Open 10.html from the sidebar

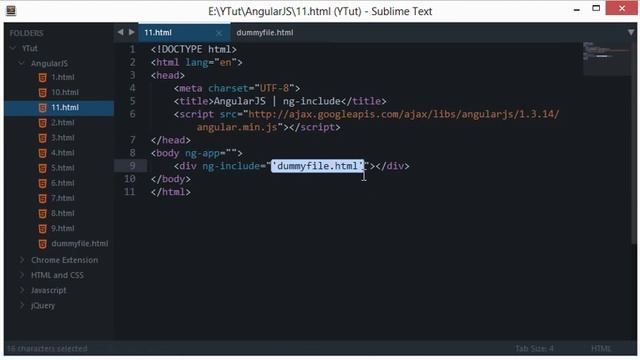(x=65, y=92)
